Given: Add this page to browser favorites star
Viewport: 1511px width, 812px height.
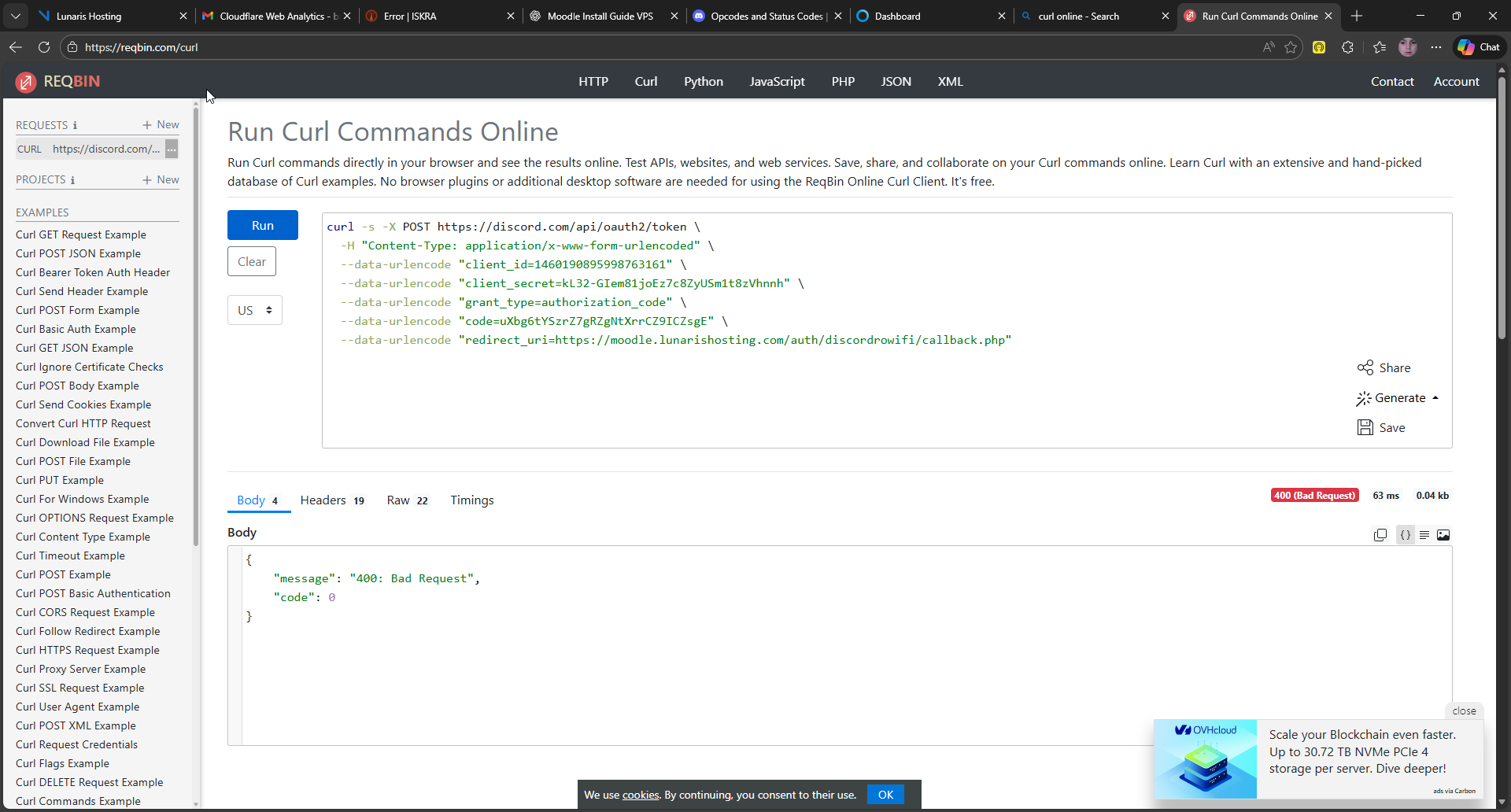Looking at the screenshot, I should click(x=1291, y=47).
